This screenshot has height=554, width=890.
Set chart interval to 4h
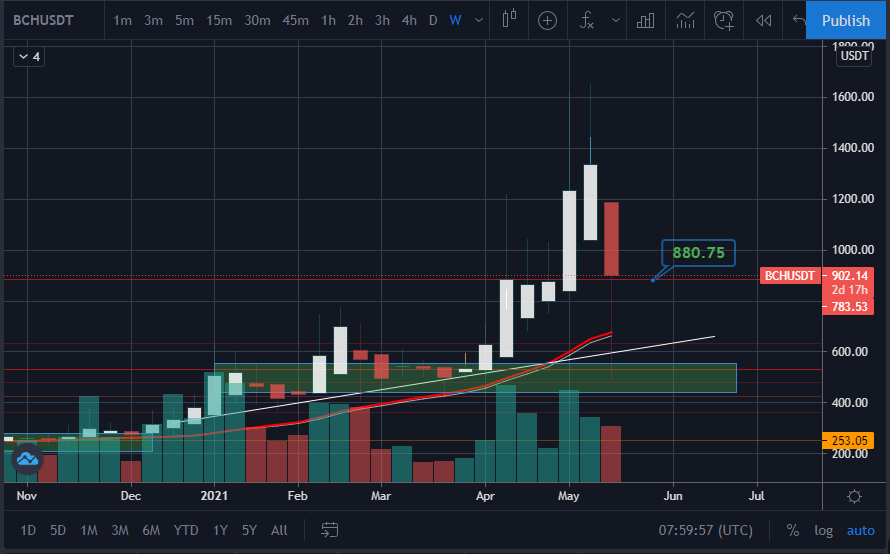click(x=409, y=20)
